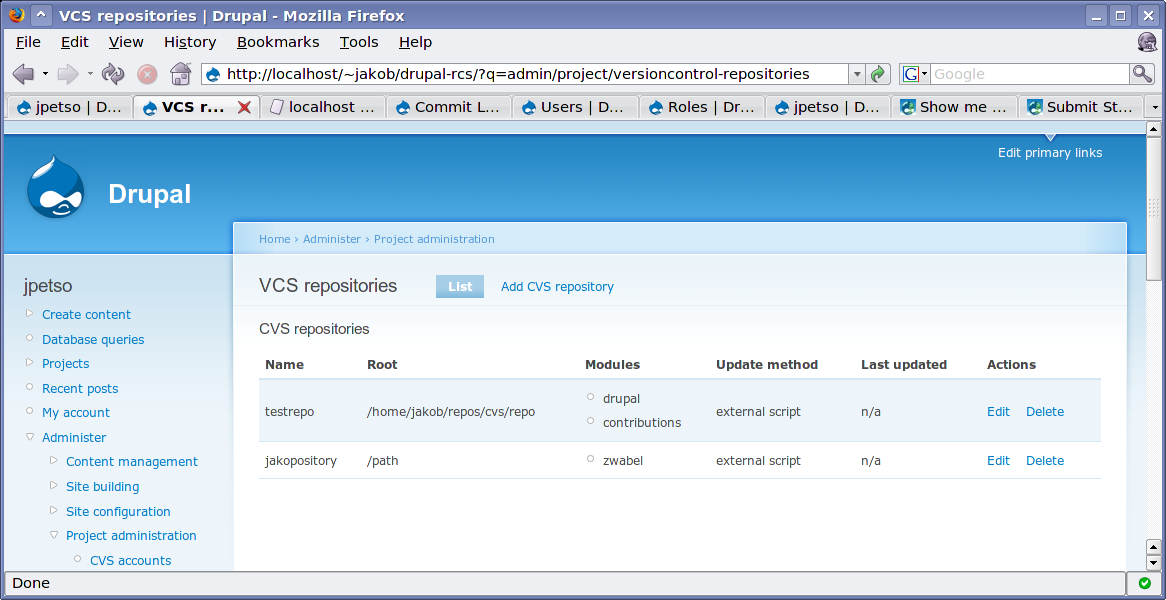The height and width of the screenshot is (600, 1166).
Task: Open the Bookmarks menu
Action: point(276,42)
